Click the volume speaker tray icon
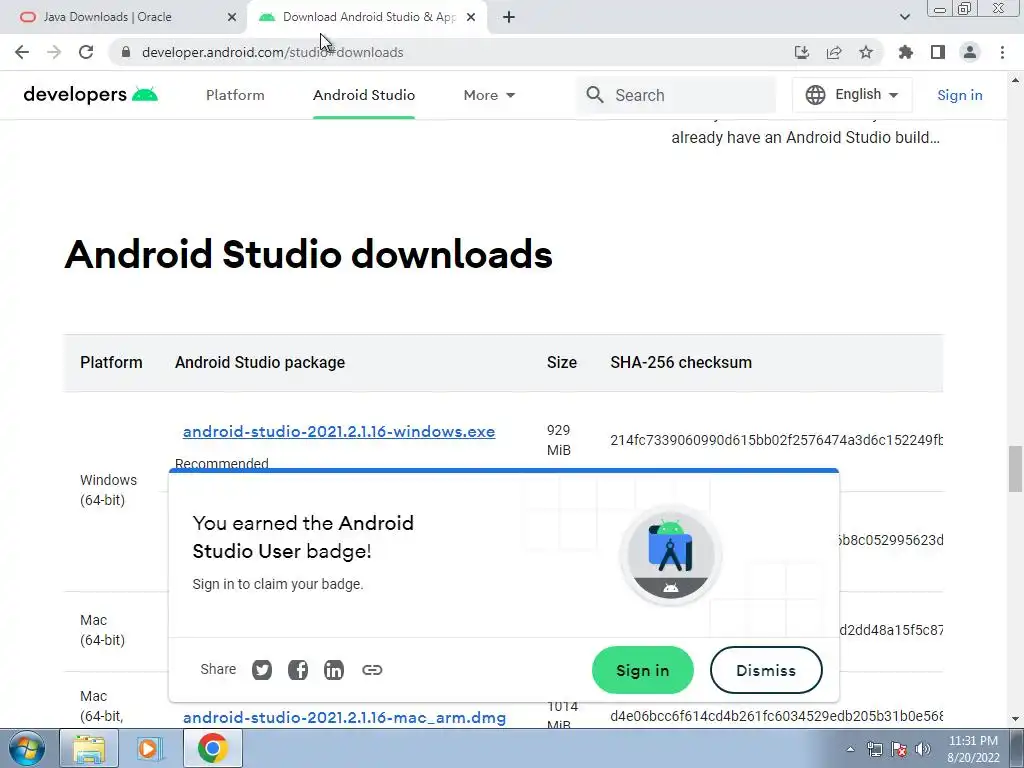 923,749
